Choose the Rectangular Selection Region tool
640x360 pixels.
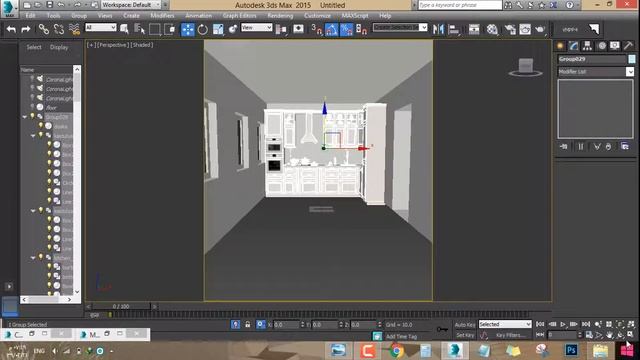[155, 29]
